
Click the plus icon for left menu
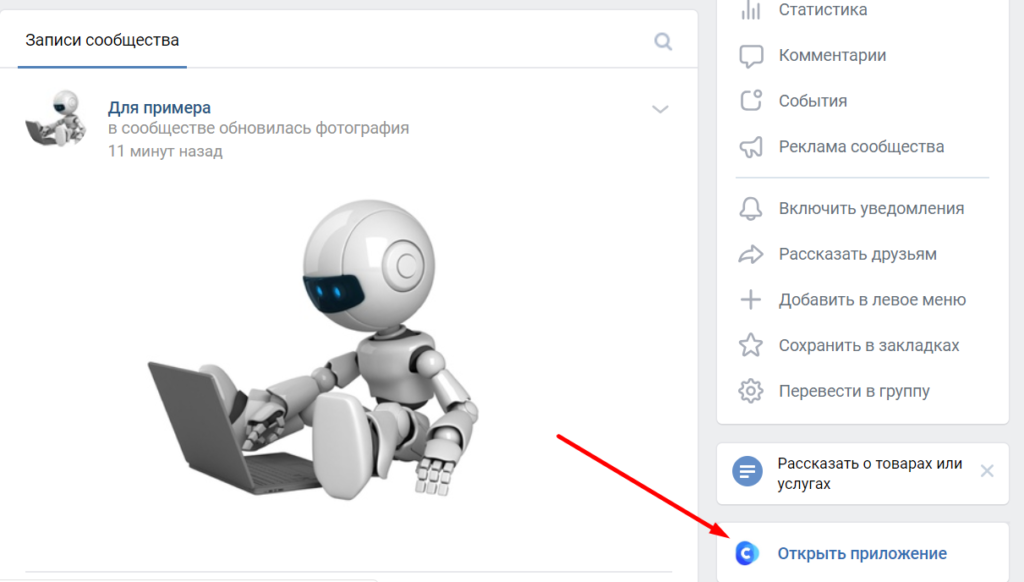(751, 300)
